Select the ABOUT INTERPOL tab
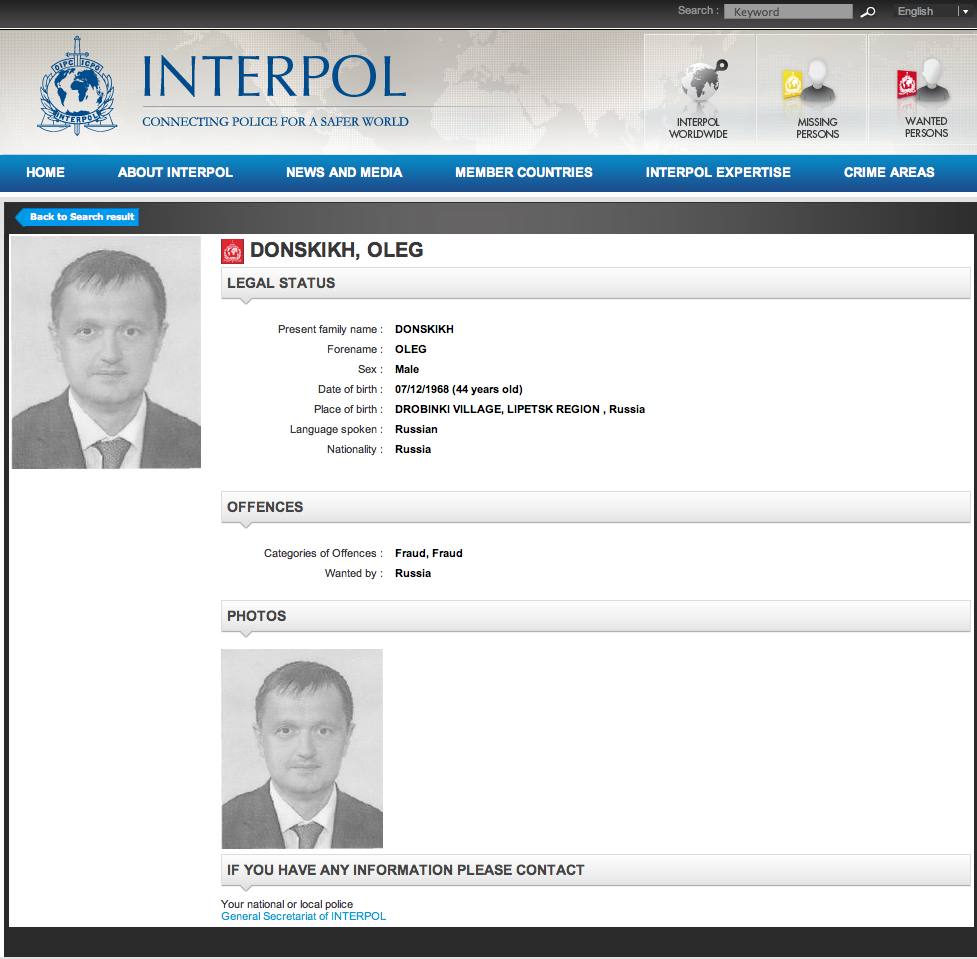 [174, 172]
